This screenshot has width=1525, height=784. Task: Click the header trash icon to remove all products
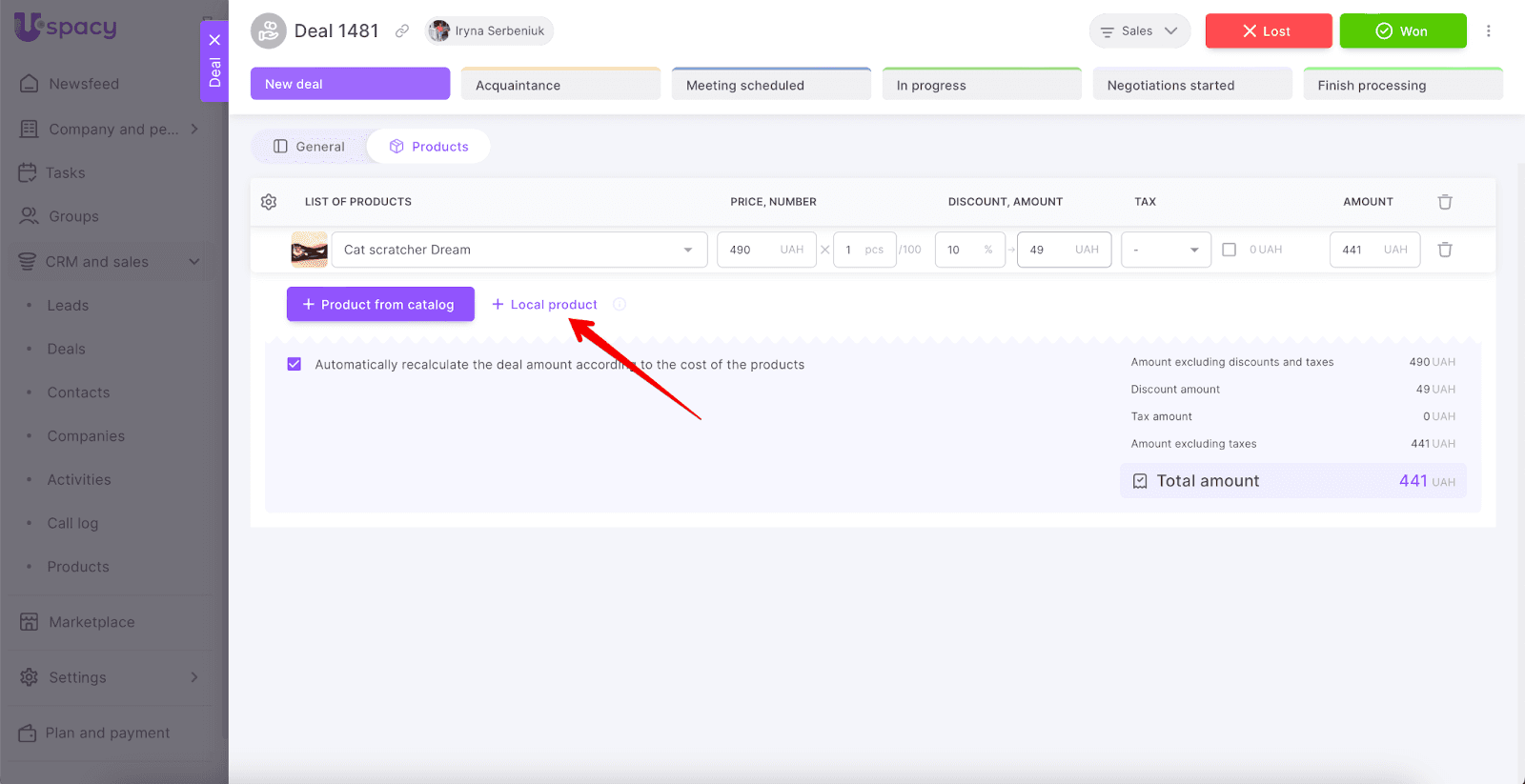1445,202
